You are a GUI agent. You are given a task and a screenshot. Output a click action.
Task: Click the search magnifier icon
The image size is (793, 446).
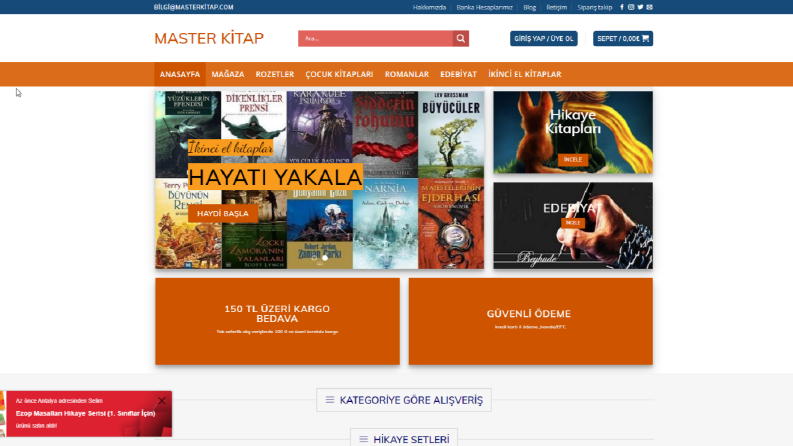[461, 38]
